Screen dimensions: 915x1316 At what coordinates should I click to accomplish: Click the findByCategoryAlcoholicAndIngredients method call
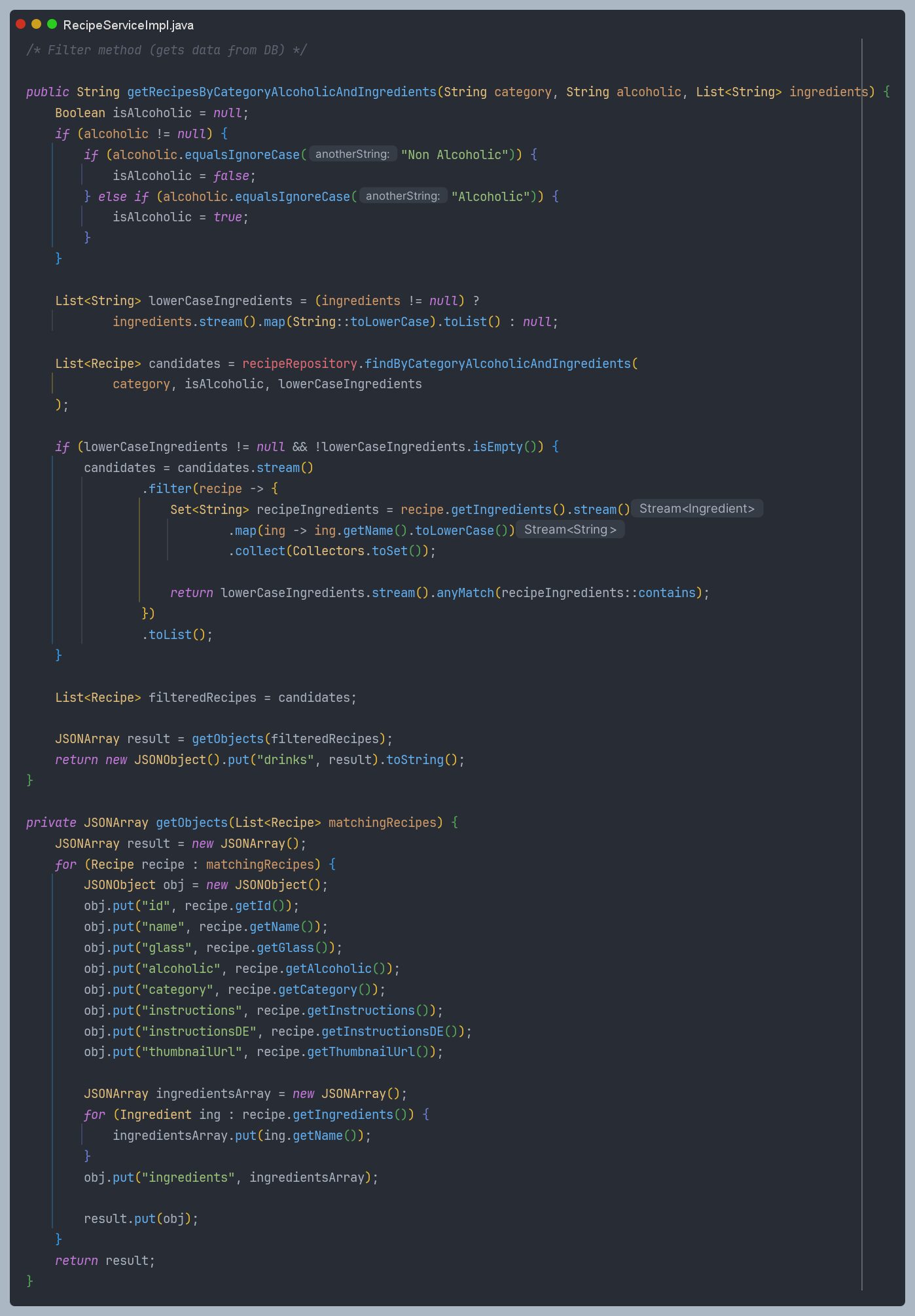(497, 364)
